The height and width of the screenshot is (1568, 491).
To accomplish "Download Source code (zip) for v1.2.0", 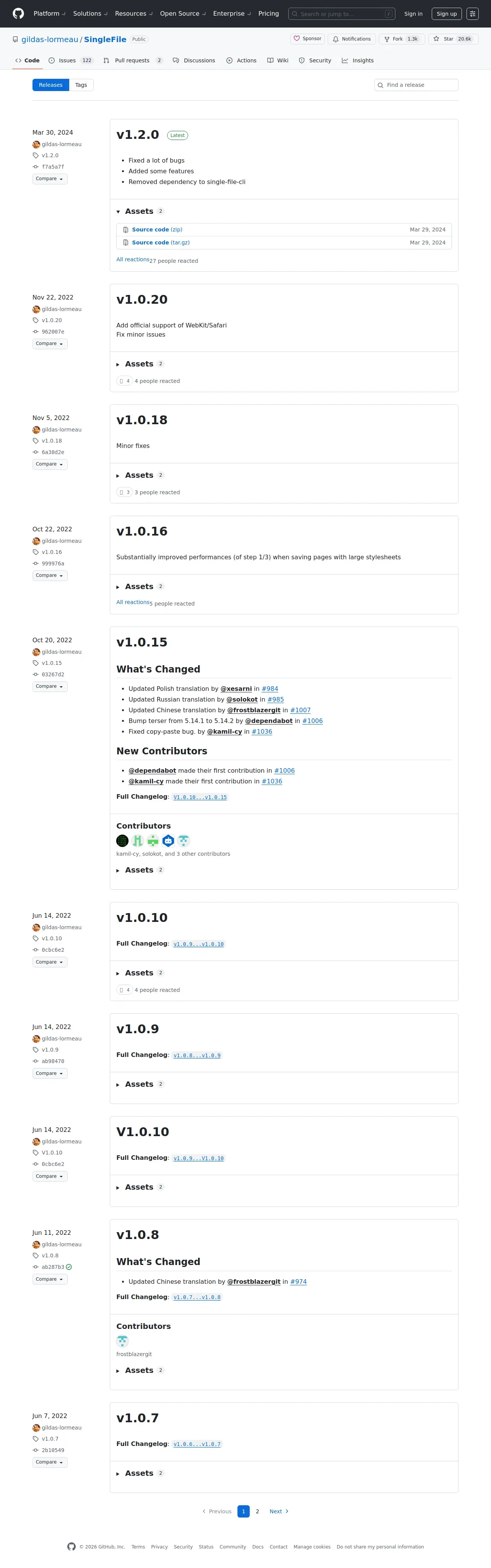I will point(157,230).
